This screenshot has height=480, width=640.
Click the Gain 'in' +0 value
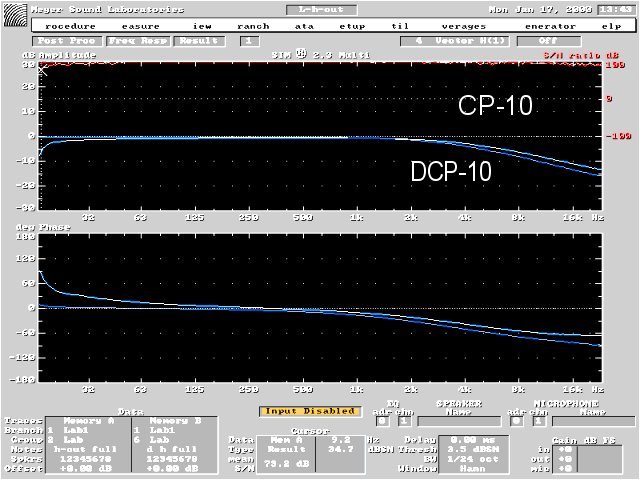click(565, 450)
